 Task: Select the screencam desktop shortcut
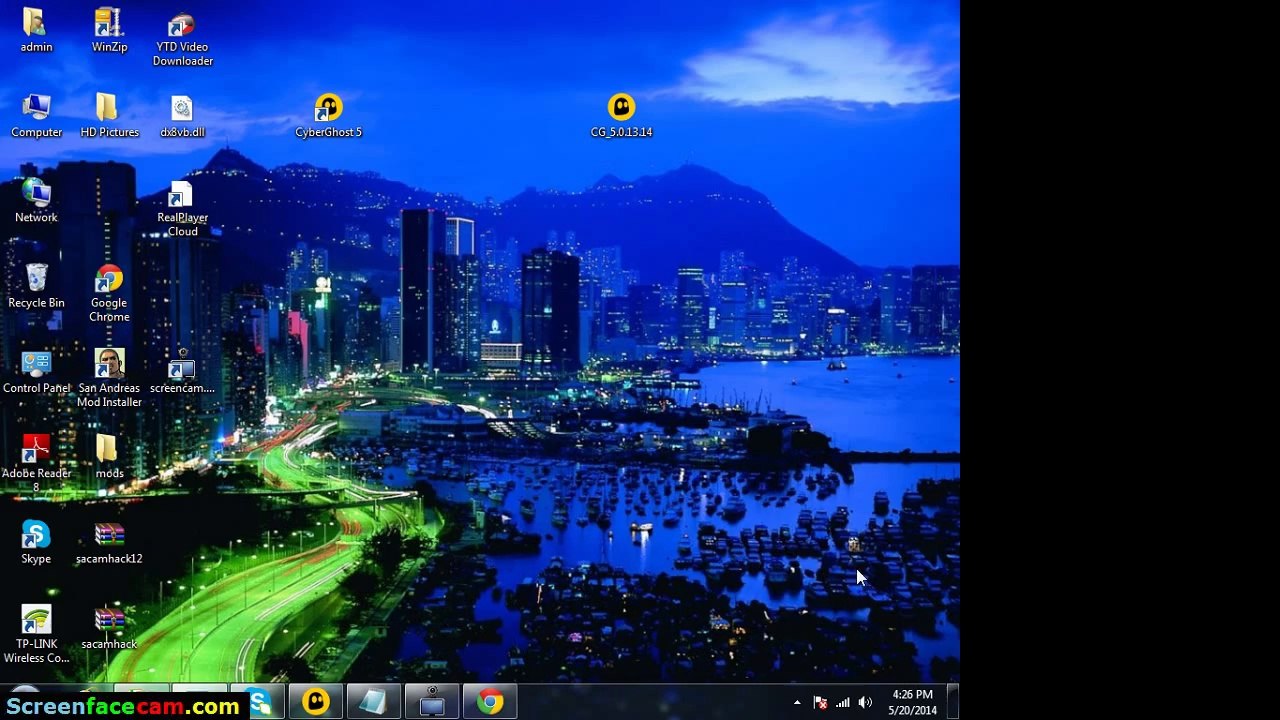point(182,371)
